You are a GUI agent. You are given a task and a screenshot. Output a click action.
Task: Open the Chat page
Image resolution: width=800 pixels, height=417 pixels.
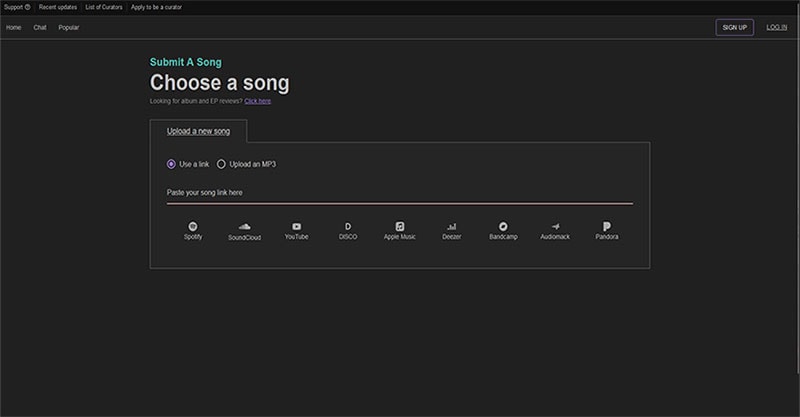[40, 28]
